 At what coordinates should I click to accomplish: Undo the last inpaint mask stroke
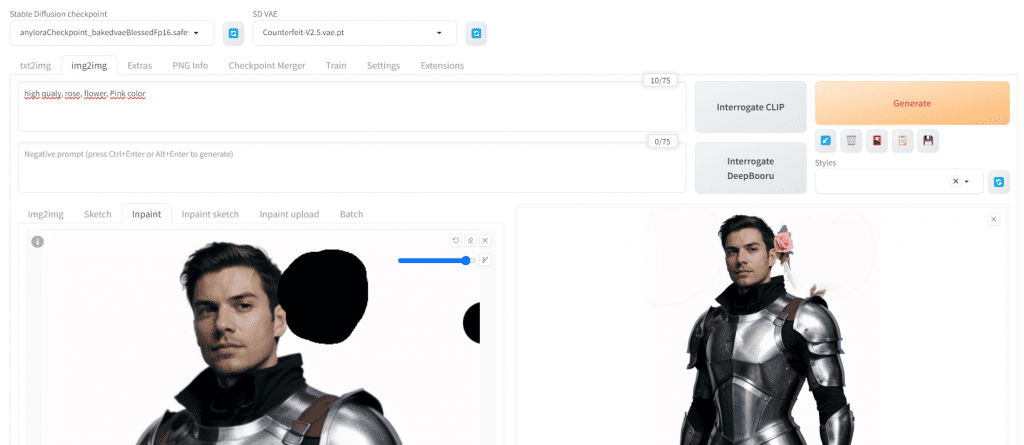[456, 240]
